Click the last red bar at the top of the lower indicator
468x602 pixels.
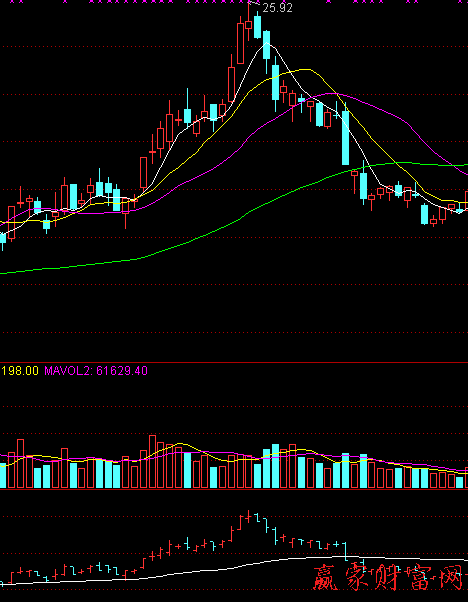249,517
